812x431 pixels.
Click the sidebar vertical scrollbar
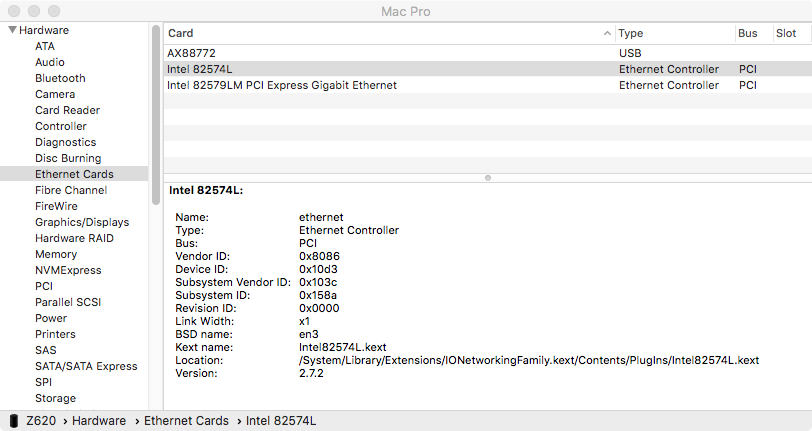[x=156, y=115]
